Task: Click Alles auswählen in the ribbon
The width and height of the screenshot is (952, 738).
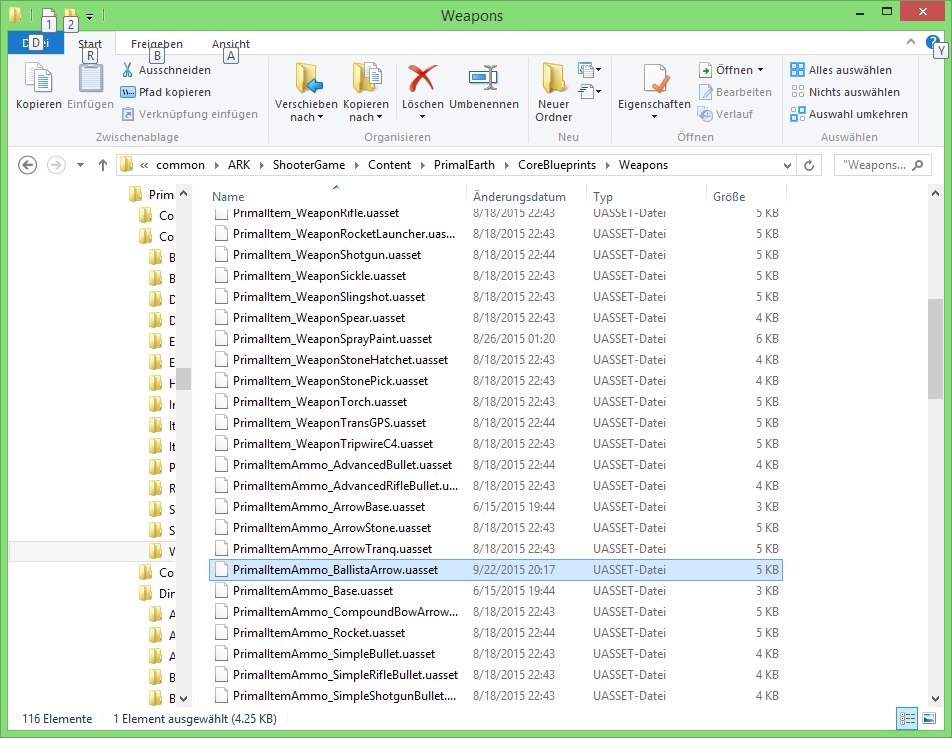Action: click(x=841, y=70)
